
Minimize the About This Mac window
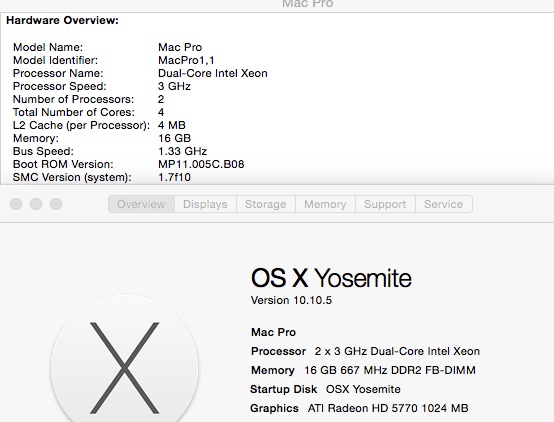(x=36, y=204)
